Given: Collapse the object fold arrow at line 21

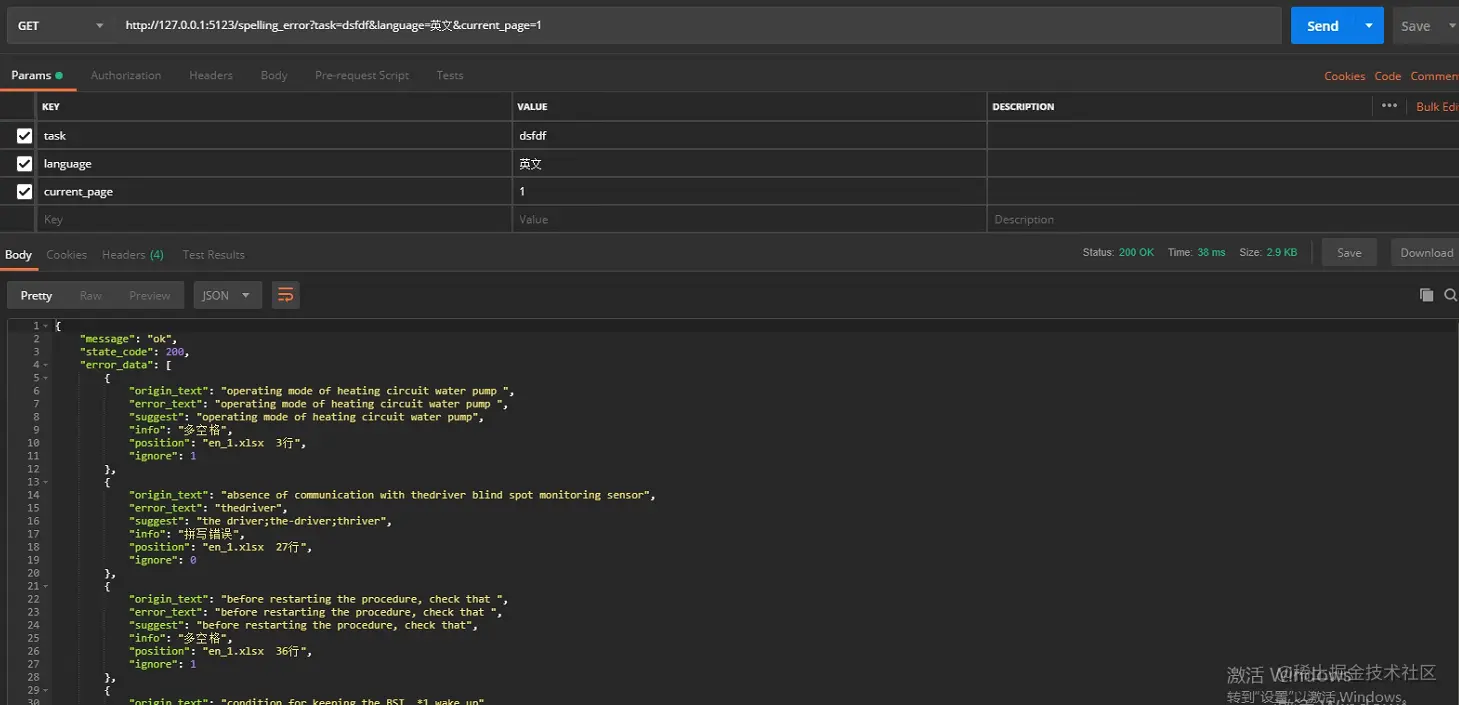Looking at the screenshot, I should (x=46, y=586).
